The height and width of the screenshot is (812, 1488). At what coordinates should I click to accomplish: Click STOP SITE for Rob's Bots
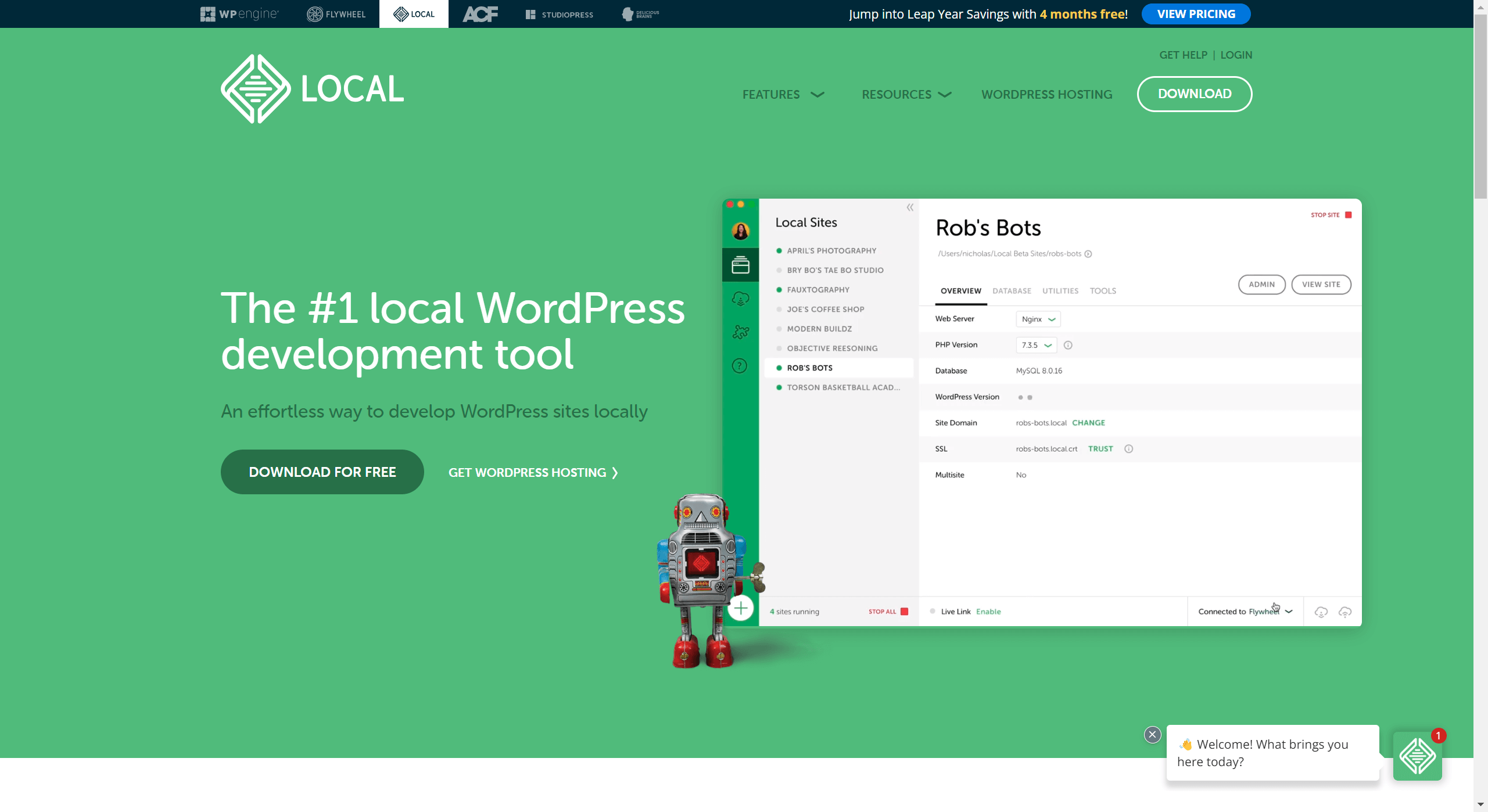click(1326, 214)
